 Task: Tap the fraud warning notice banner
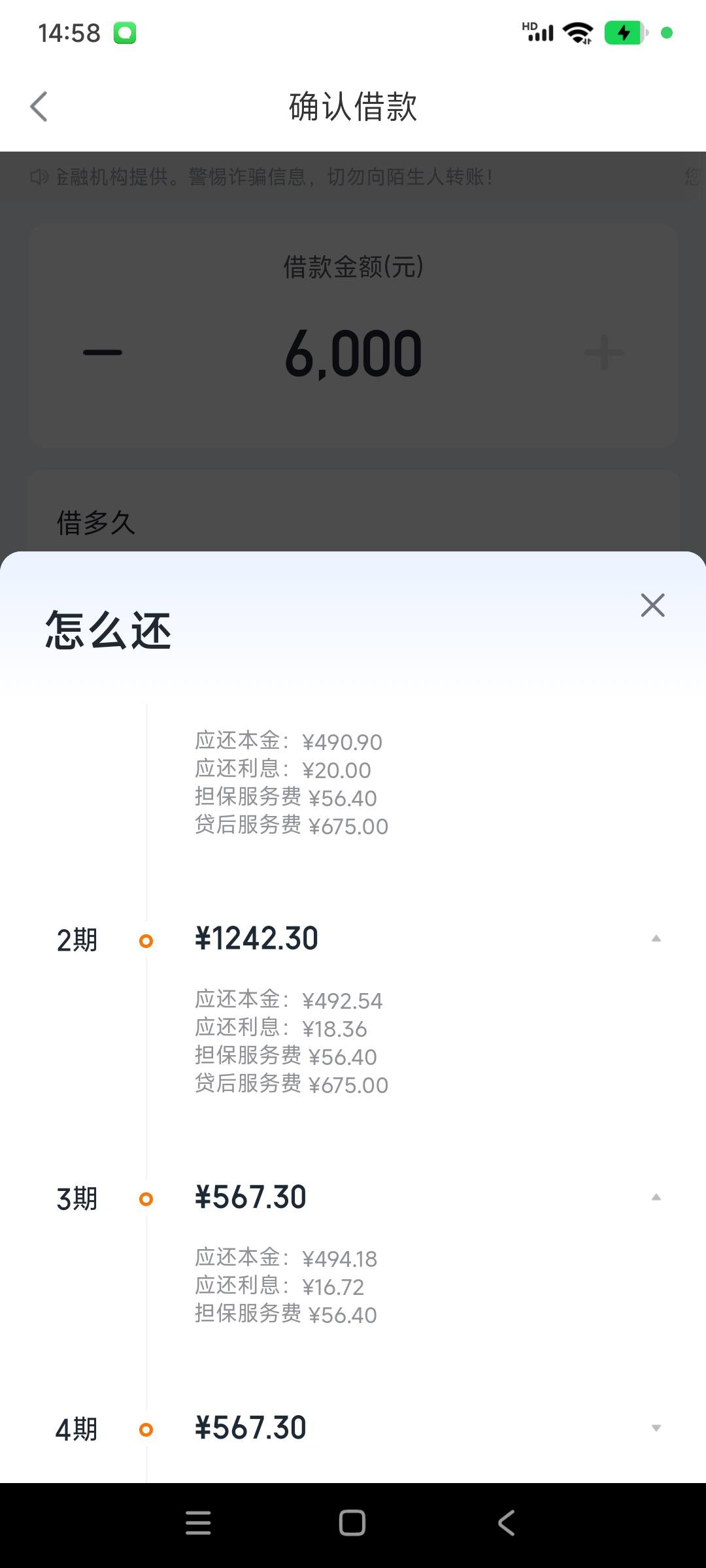pyautogui.click(x=353, y=176)
